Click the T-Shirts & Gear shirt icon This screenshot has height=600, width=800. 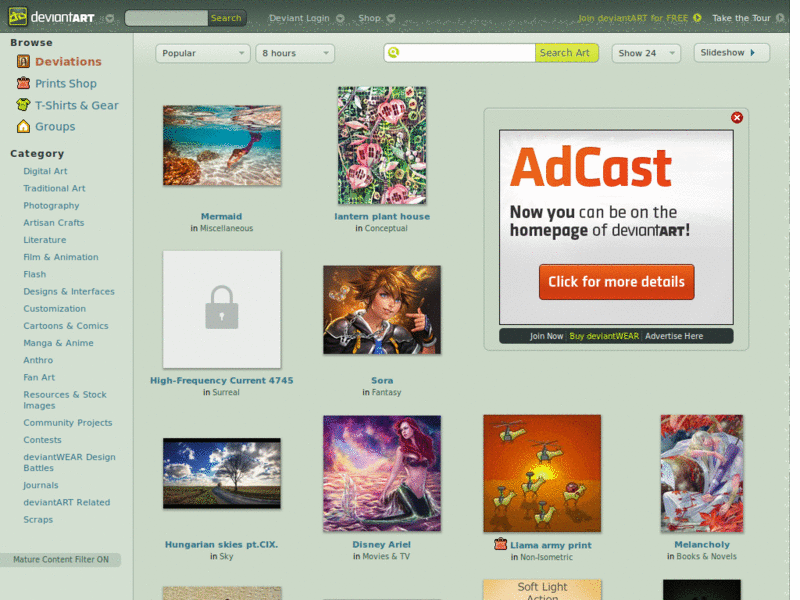23,105
